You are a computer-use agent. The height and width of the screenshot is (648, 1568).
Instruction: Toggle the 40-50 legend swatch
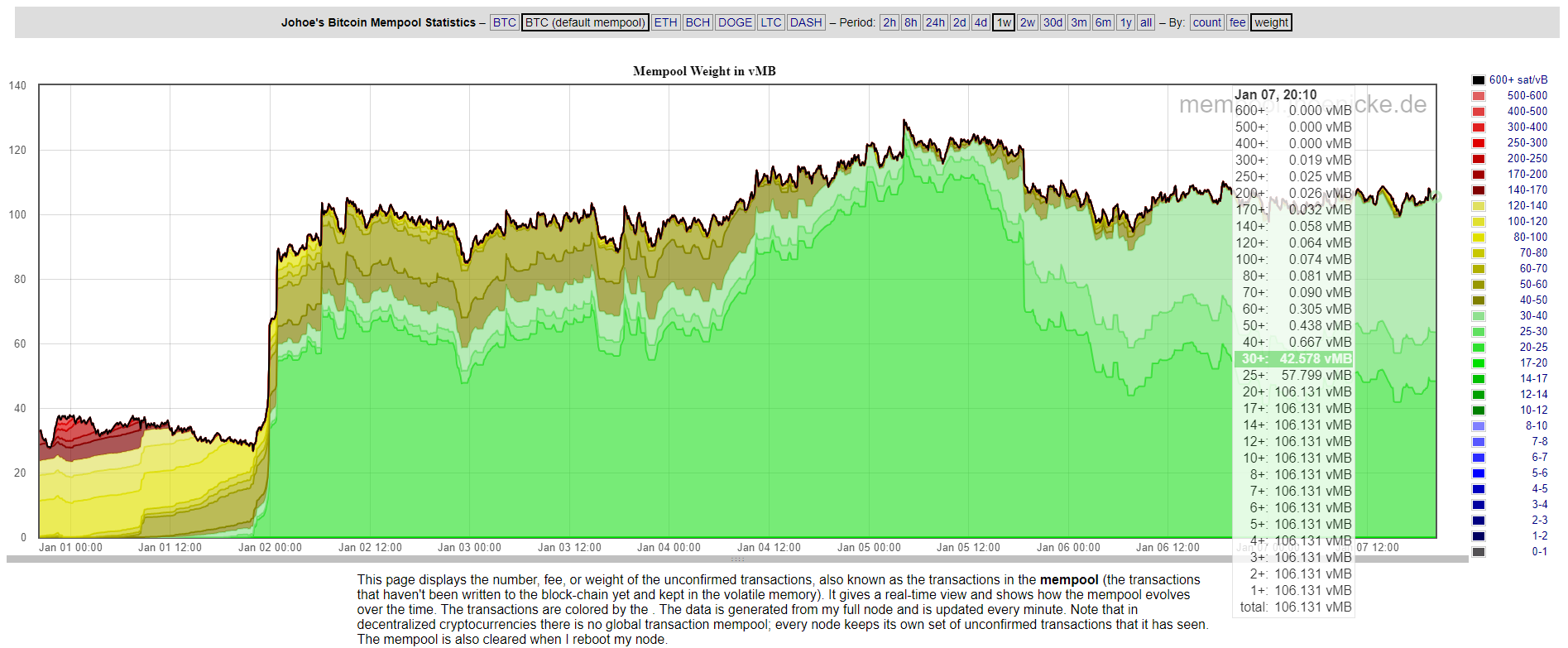point(1478,300)
